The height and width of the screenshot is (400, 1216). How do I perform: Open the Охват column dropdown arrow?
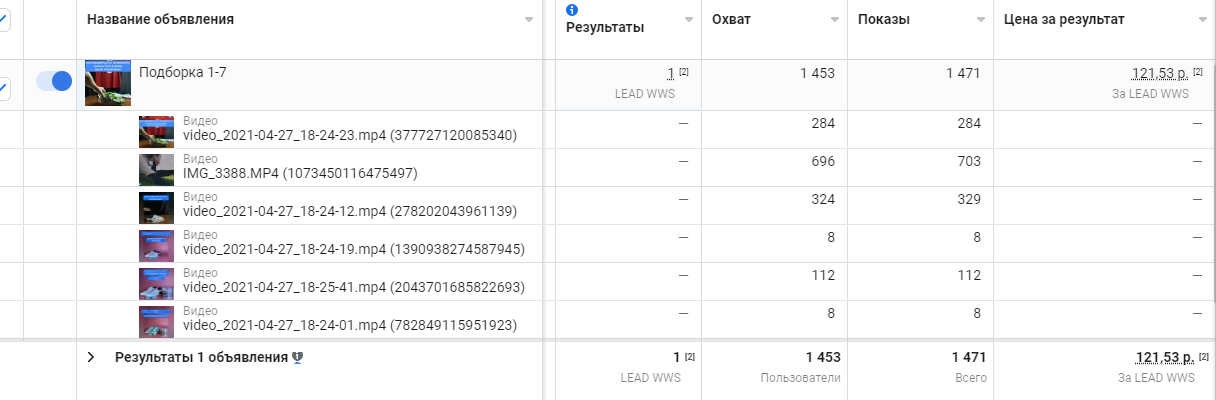(835, 20)
